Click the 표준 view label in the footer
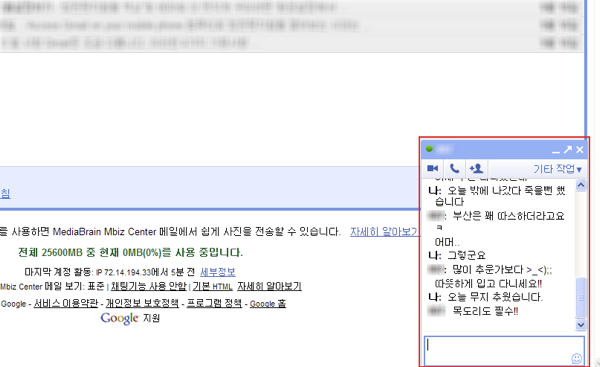 96,286
